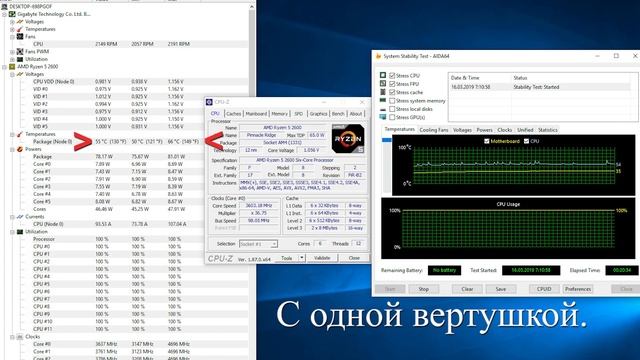Screen dimensions: 640x360
Task: Open the Tools dropdown arrow in CPU-Z
Action: [302, 258]
